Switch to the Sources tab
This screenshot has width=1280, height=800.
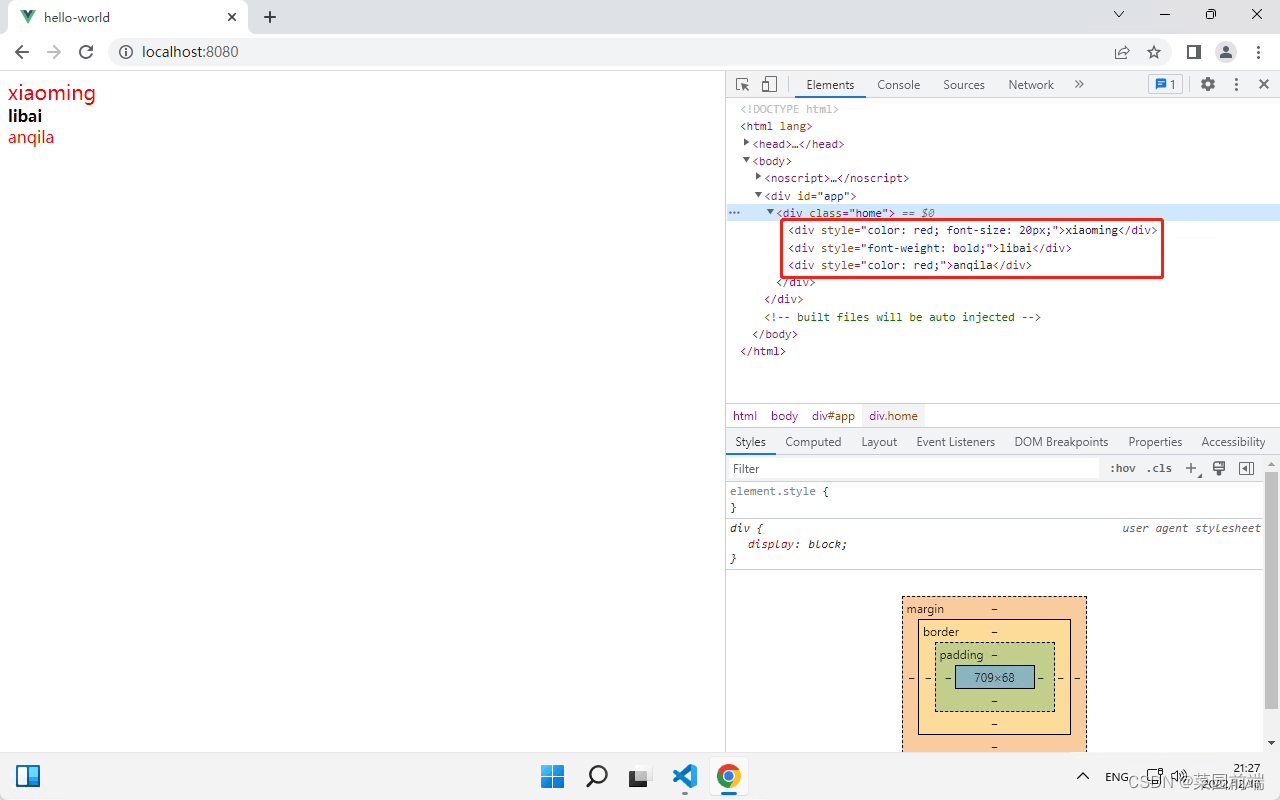(x=964, y=85)
